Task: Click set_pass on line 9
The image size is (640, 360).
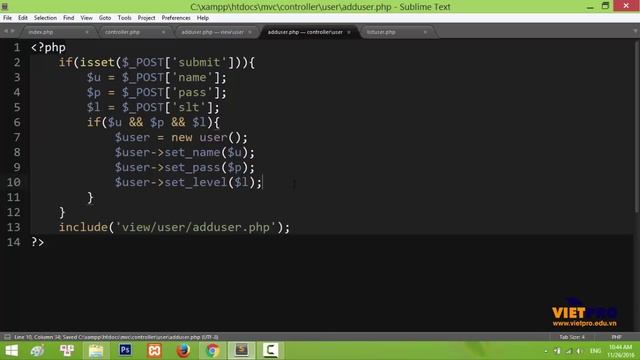Action: point(192,167)
